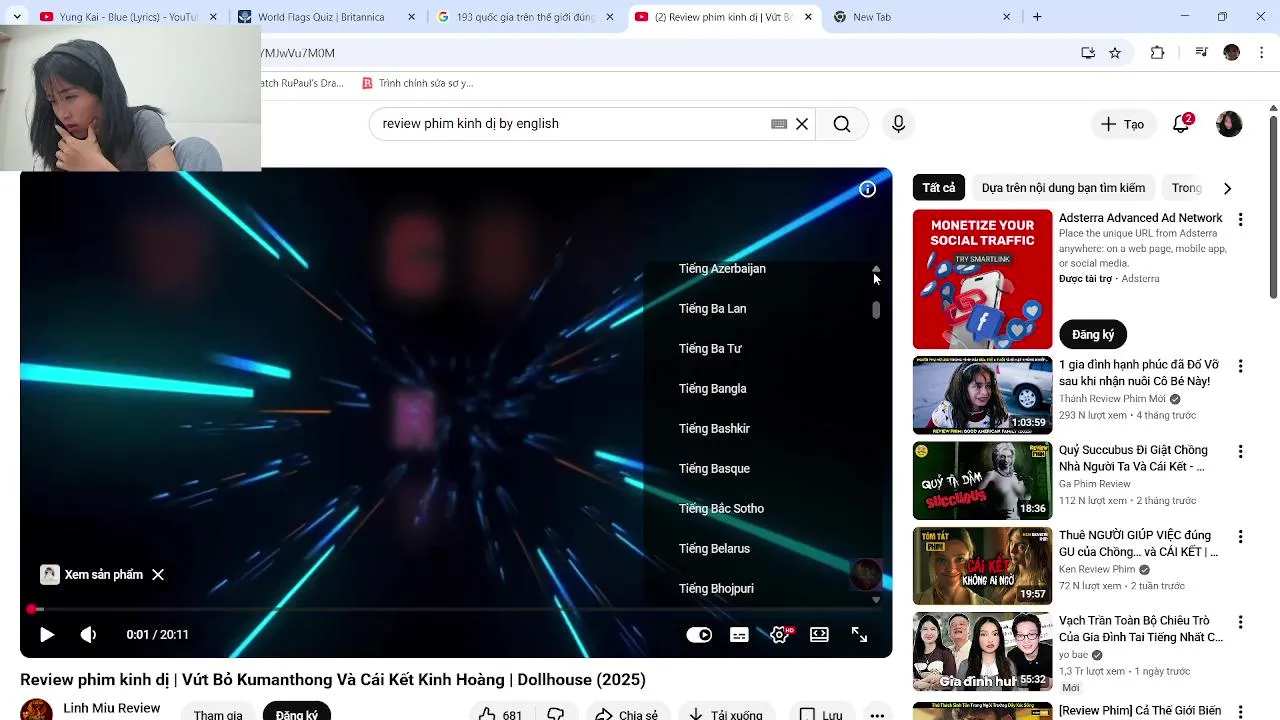Start voice search with microphone
The image size is (1280, 720).
898,124
